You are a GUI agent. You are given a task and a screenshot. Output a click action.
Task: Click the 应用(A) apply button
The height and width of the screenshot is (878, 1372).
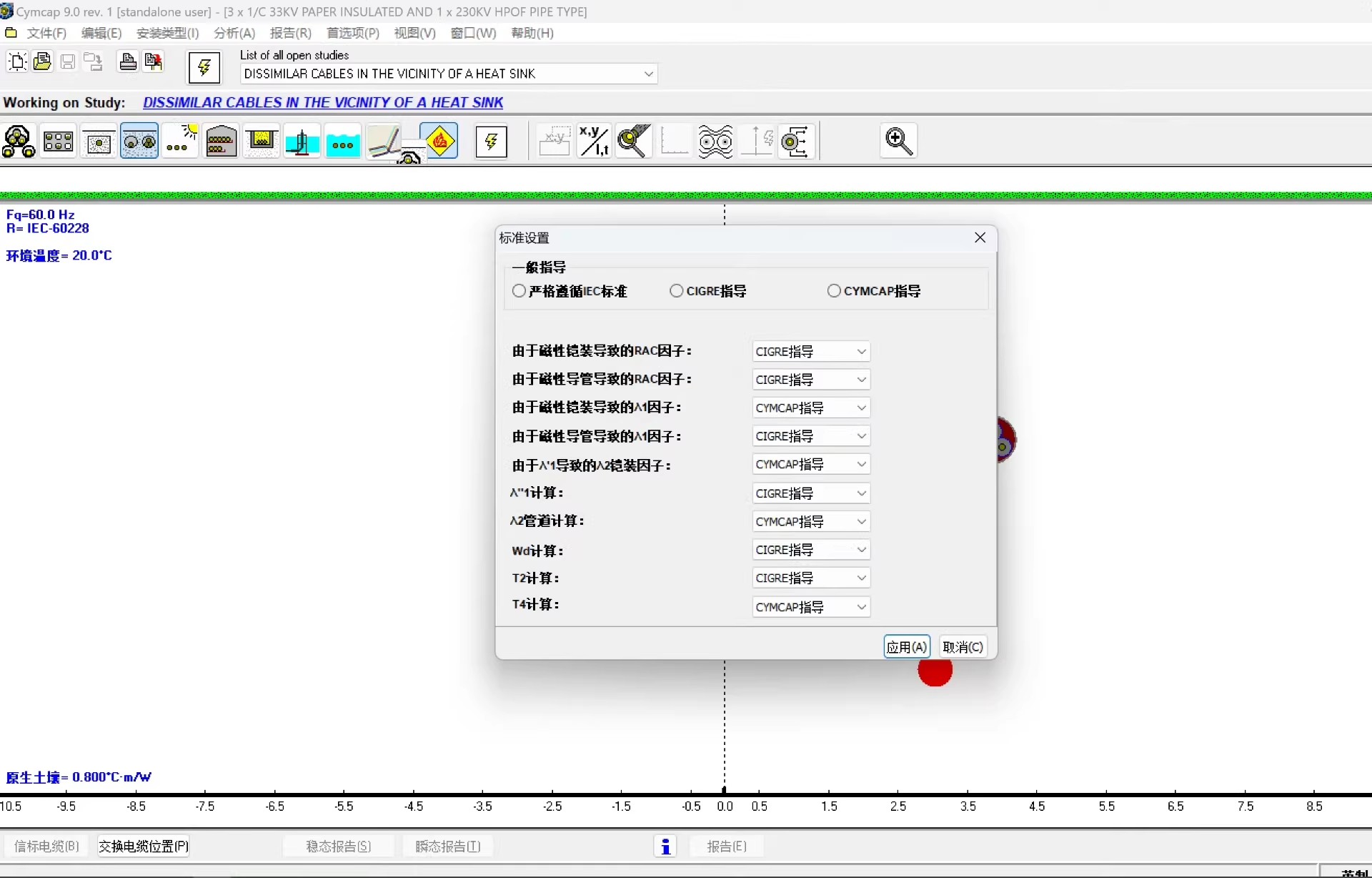tap(907, 647)
